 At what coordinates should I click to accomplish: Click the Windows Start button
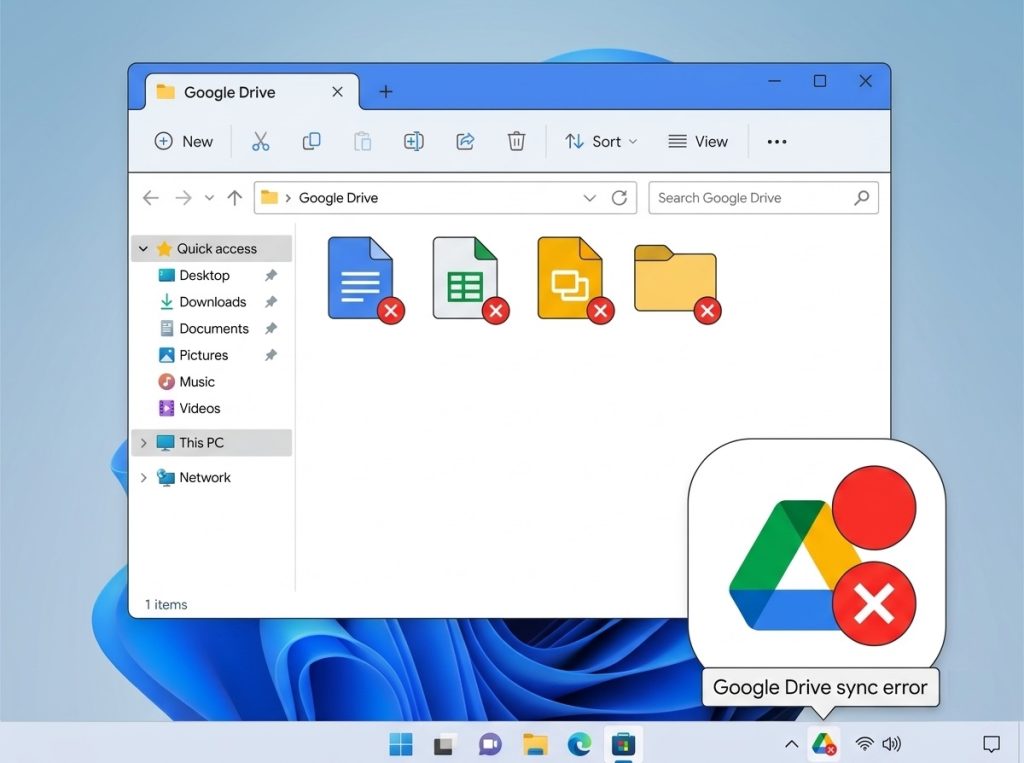tap(400, 744)
